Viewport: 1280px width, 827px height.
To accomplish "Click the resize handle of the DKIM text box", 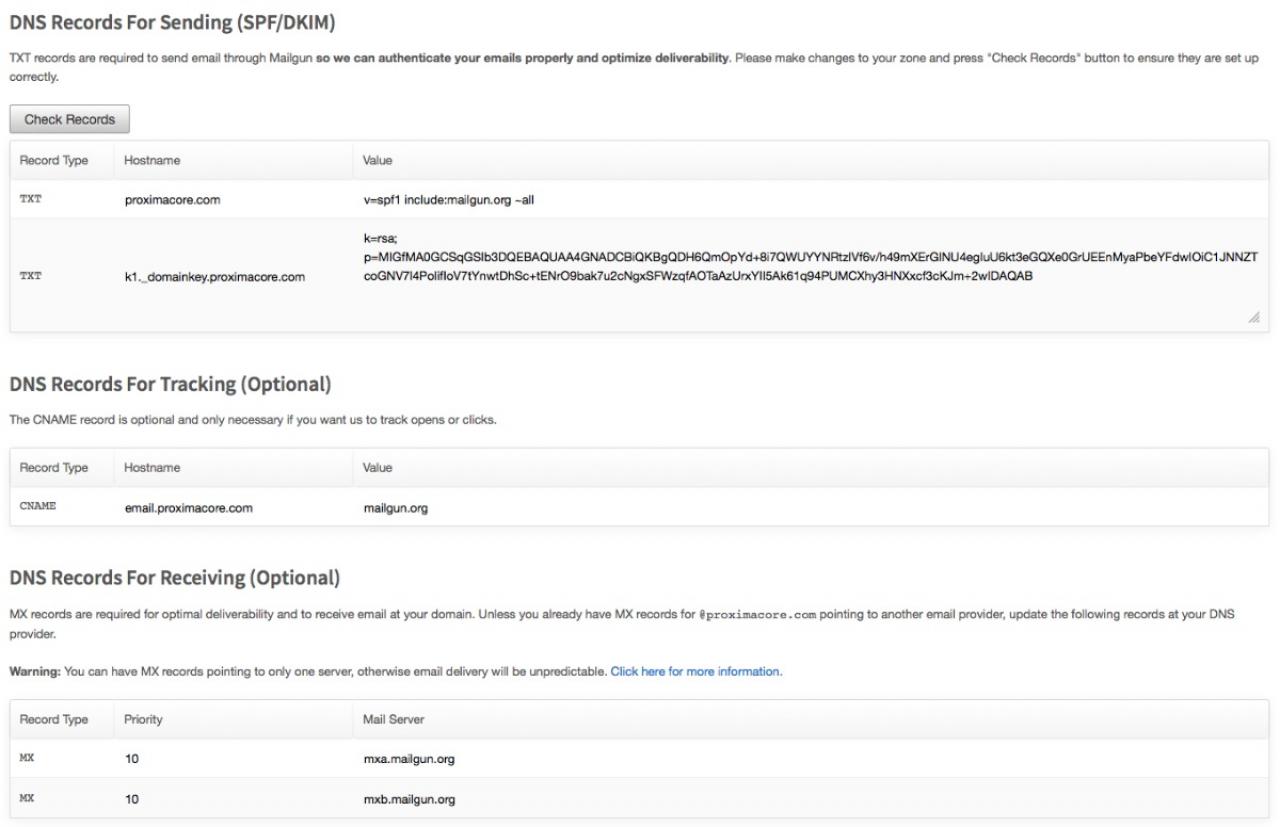I will (1253, 317).
